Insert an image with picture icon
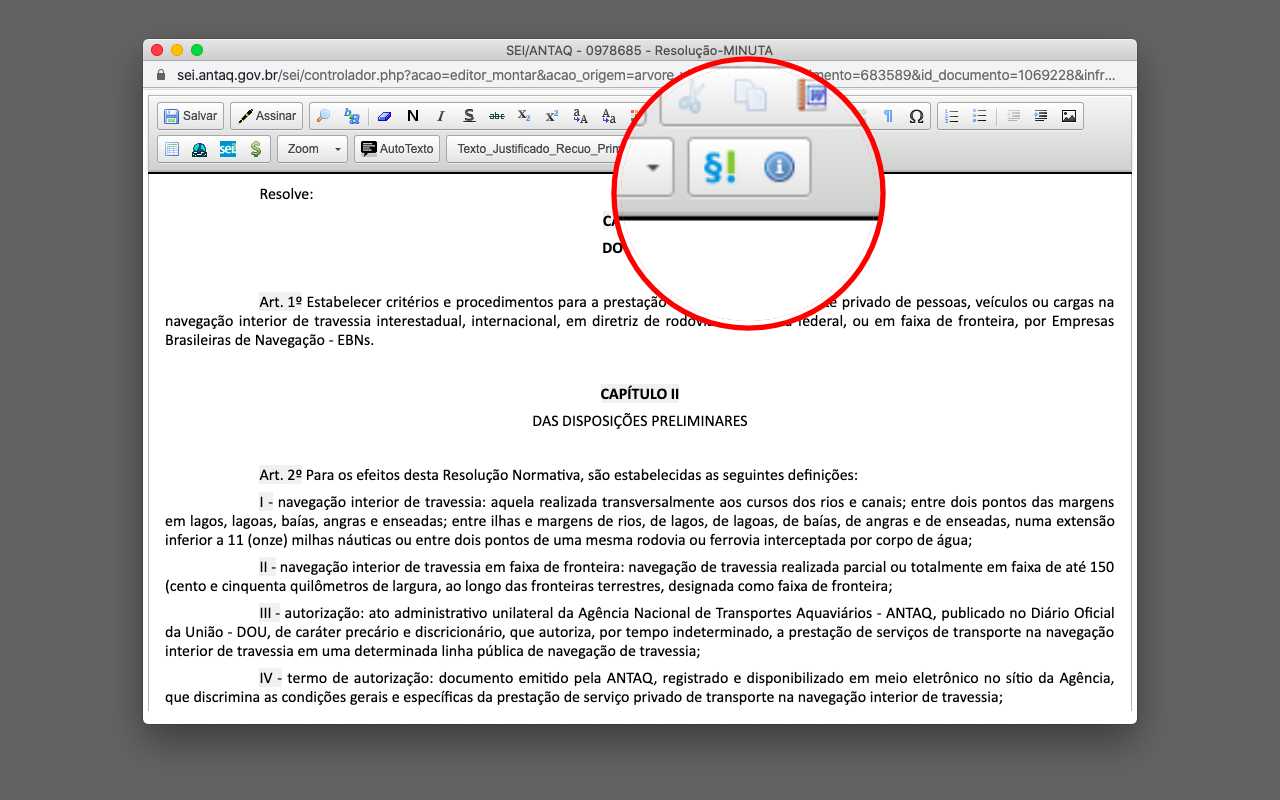The height and width of the screenshot is (800, 1280). click(1069, 116)
